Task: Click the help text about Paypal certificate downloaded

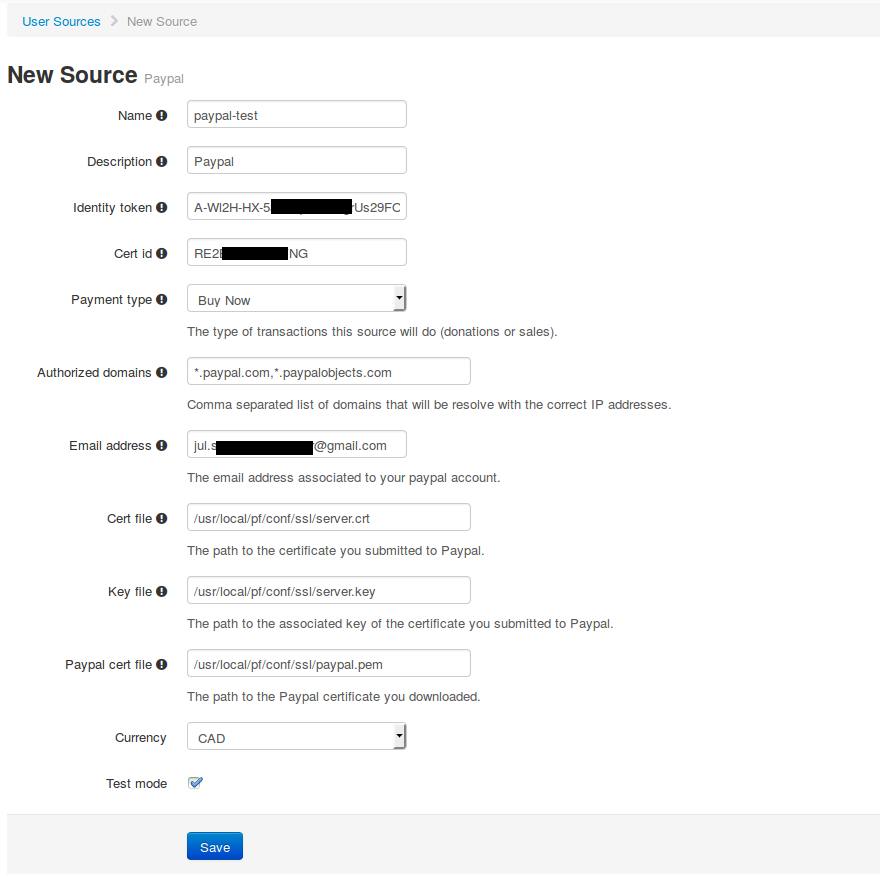Action: click(x=333, y=697)
